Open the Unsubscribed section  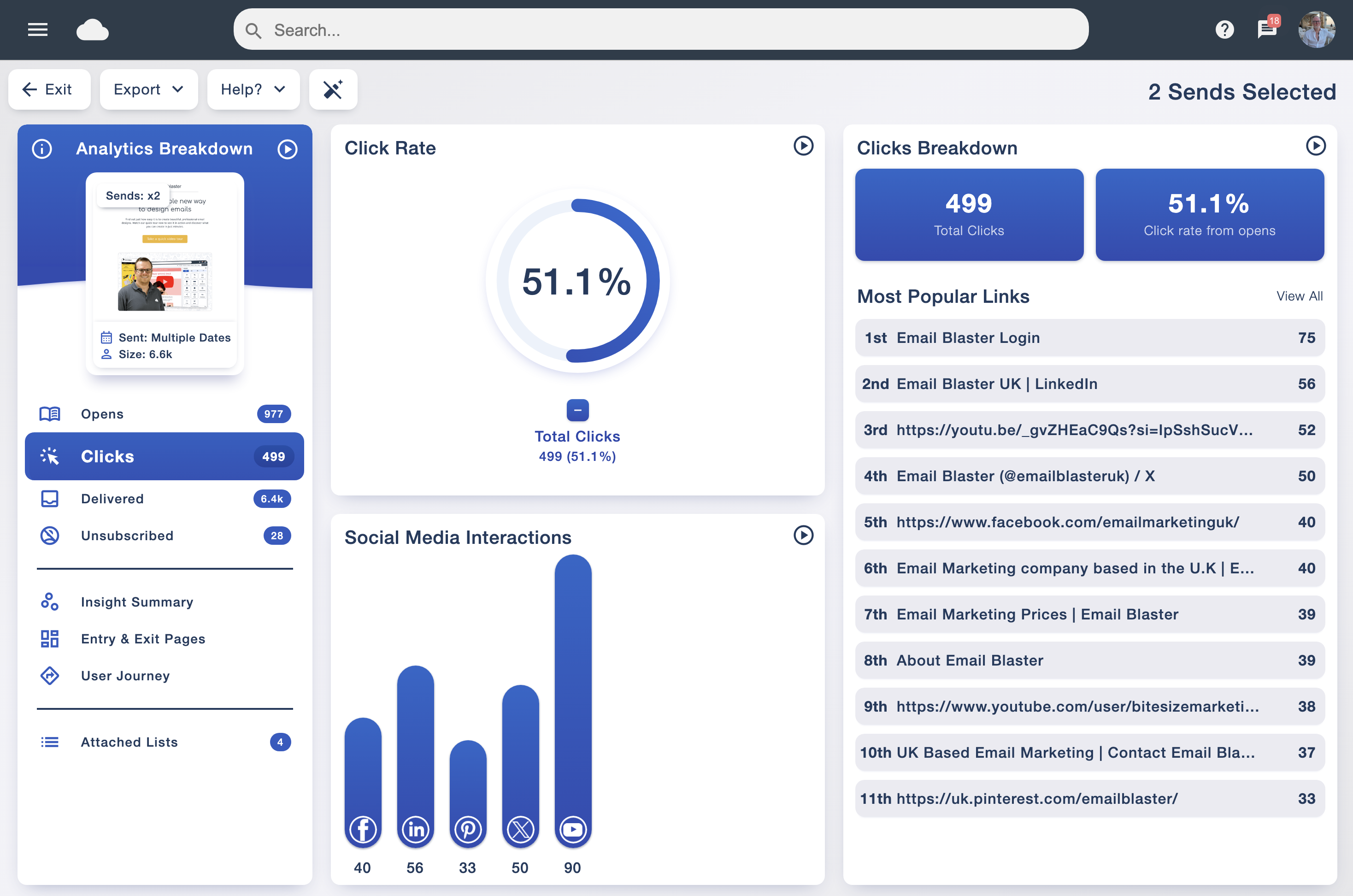click(165, 536)
